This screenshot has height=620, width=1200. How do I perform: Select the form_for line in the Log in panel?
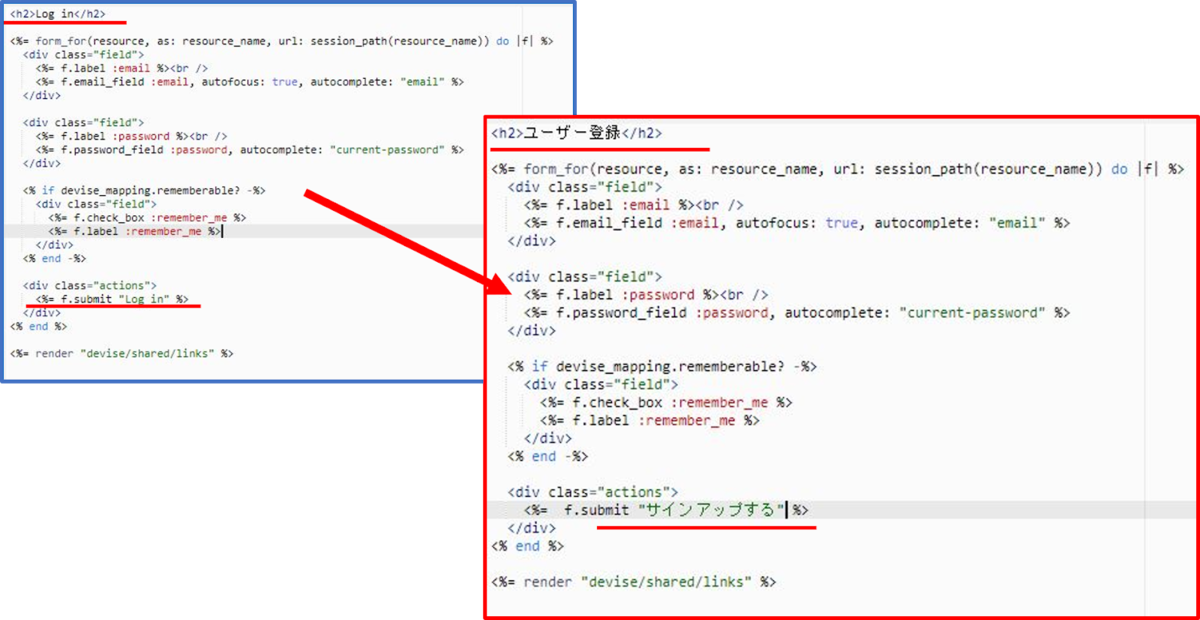[x=282, y=41]
